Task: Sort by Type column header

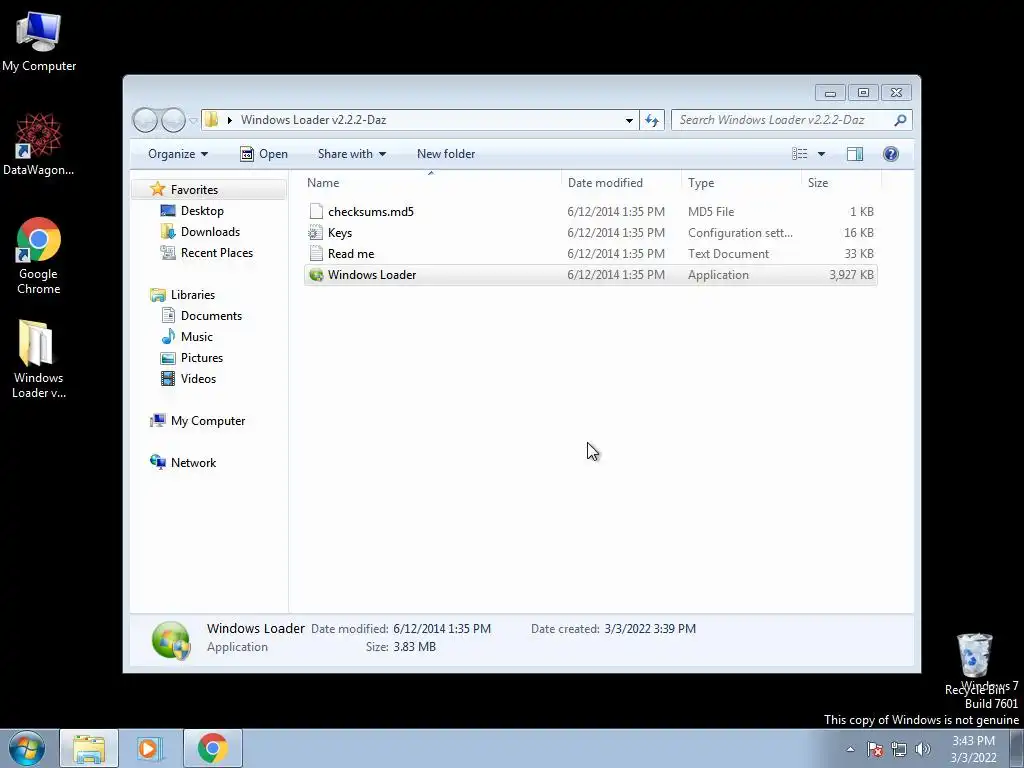Action: 741,183
